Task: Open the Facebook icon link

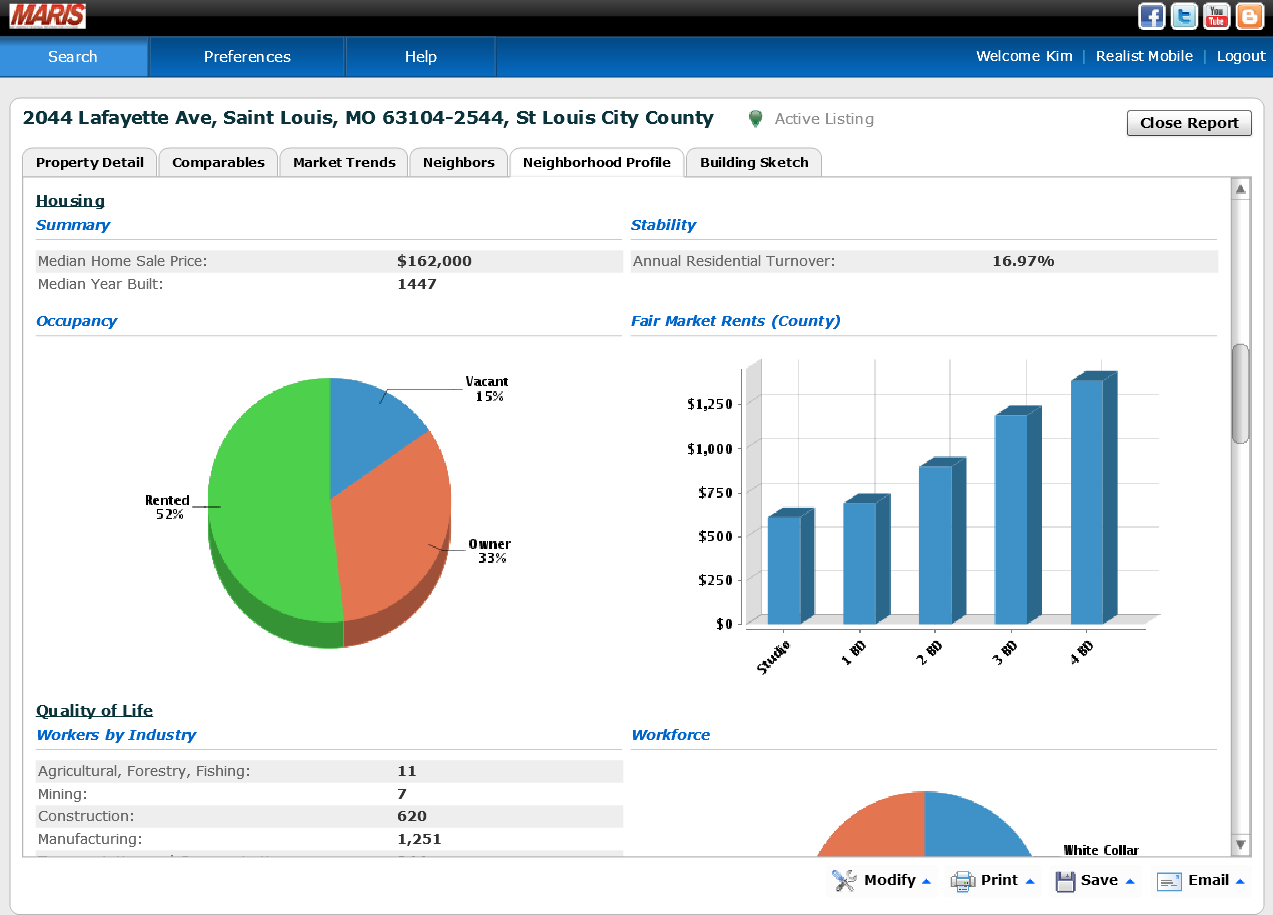Action: pos(1152,16)
